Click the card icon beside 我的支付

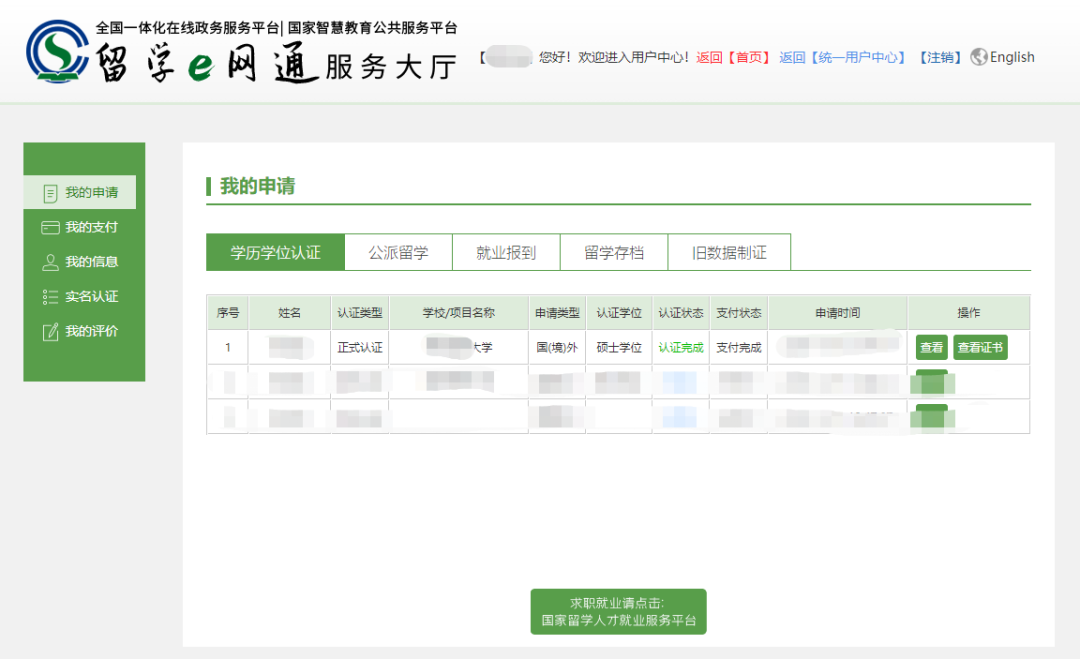coord(50,227)
